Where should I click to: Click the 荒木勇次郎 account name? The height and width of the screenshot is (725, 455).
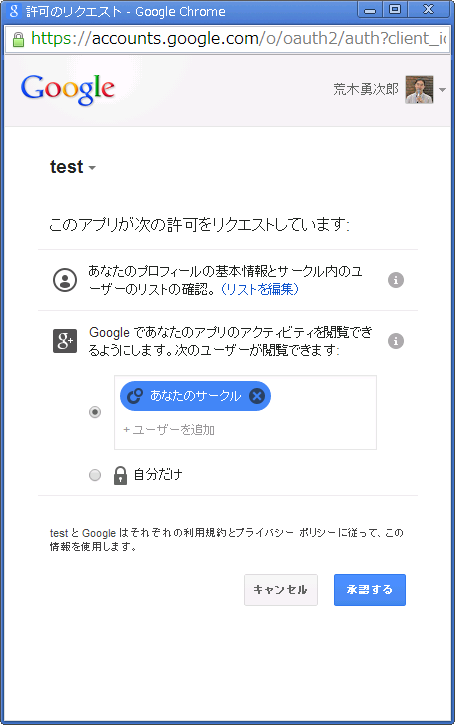coord(366,89)
